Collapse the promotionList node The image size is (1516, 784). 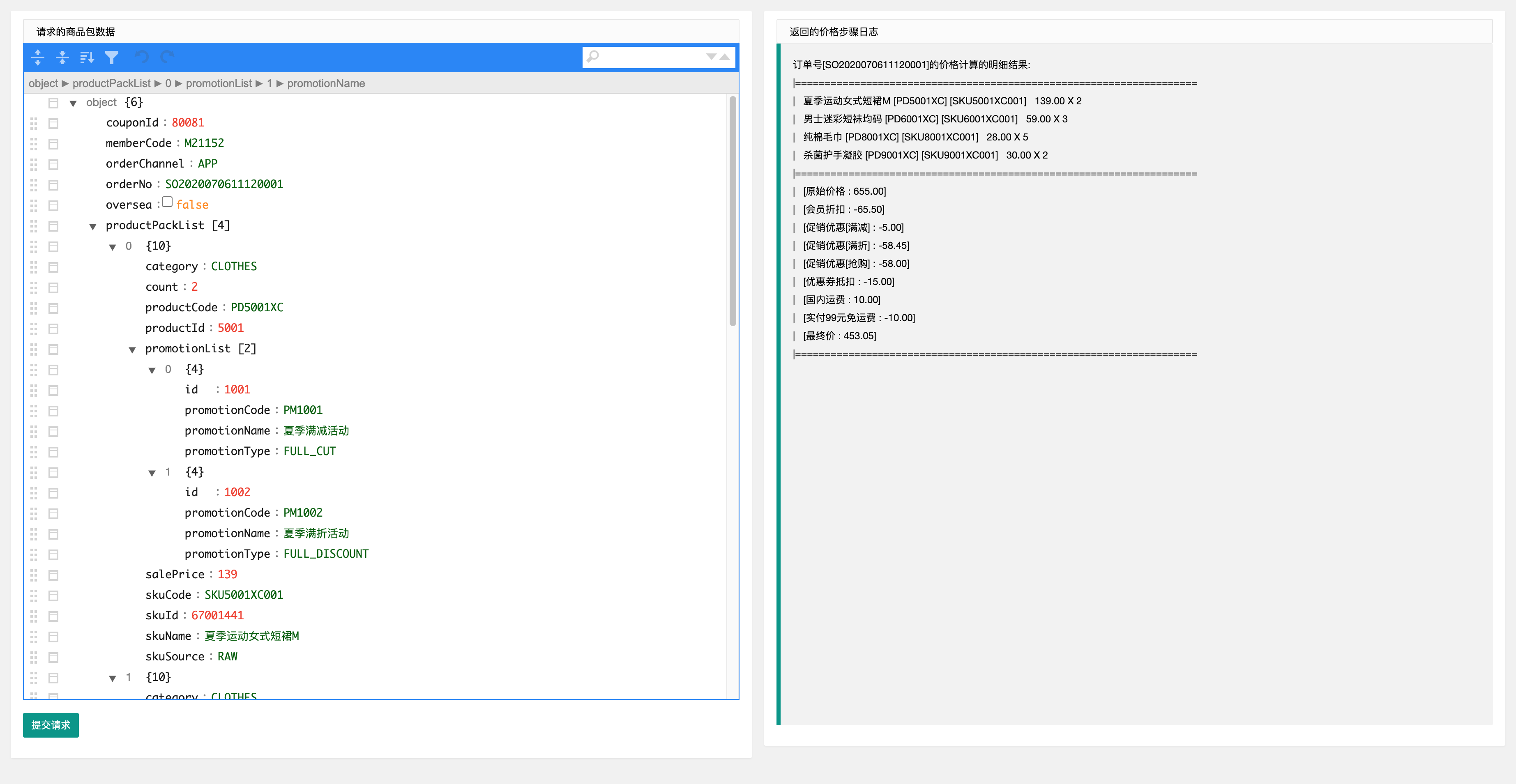point(132,349)
